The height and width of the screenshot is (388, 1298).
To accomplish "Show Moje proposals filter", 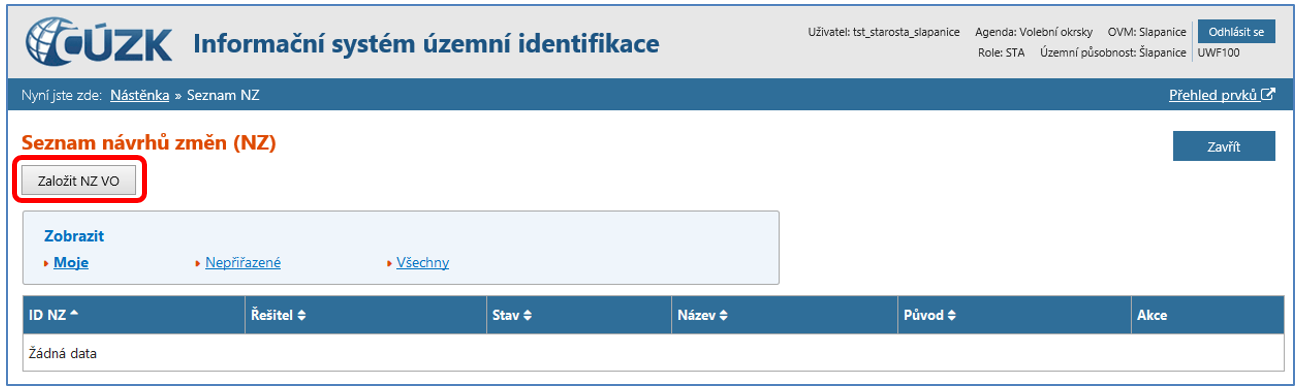I will click(70, 263).
